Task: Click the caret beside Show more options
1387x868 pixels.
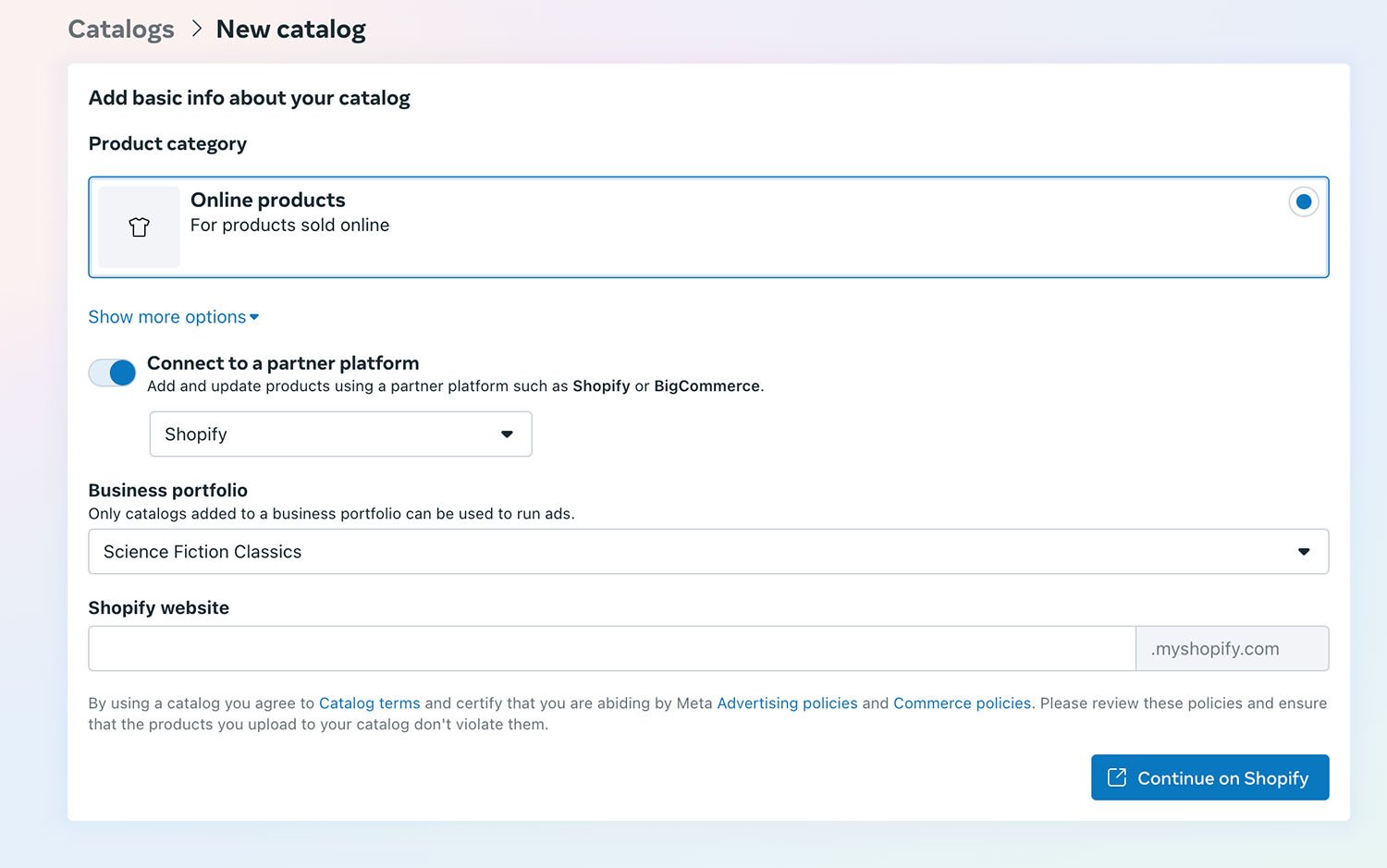Action: tap(254, 317)
